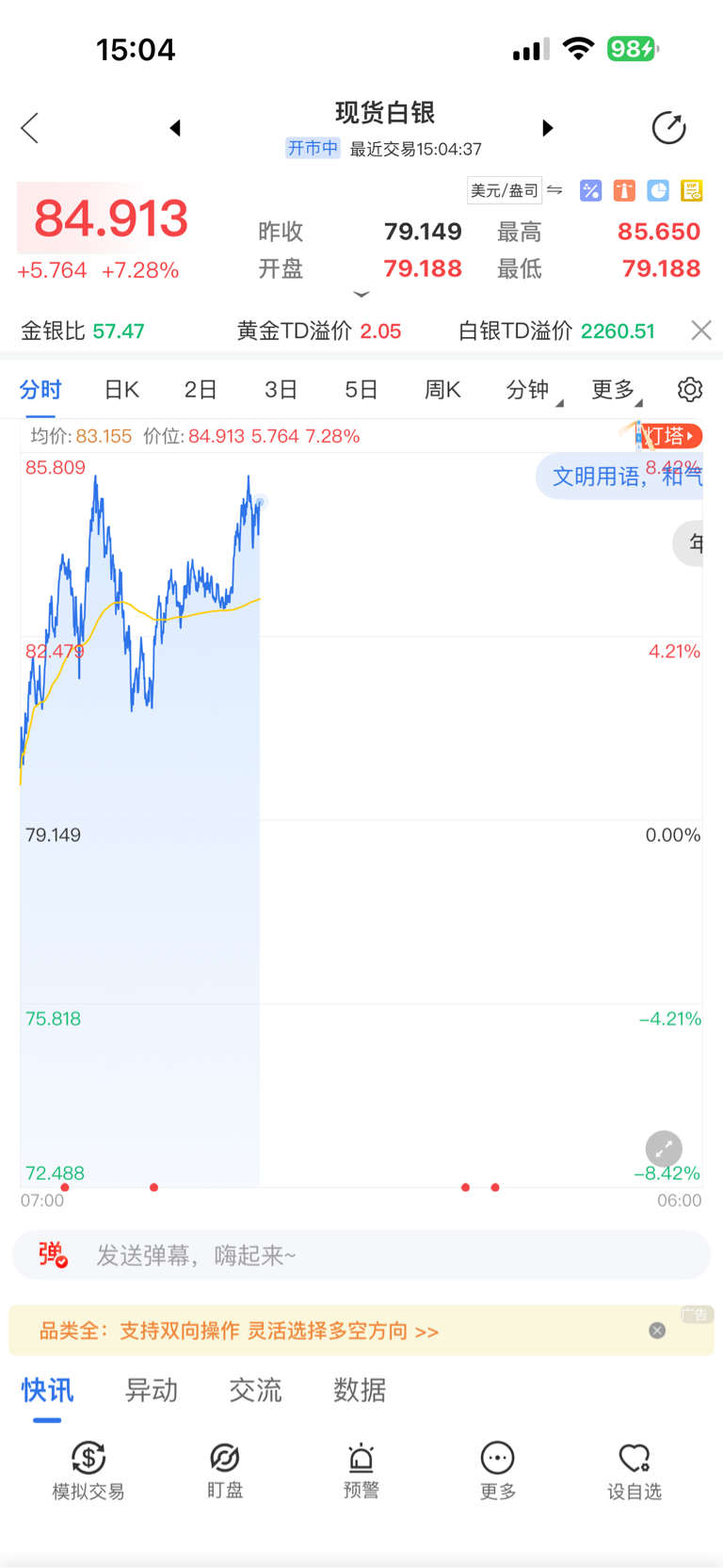Viewport: 723px width, 1568px height.
Task: Open the 模拟交易 simulated trading icon
Action: 88,1469
